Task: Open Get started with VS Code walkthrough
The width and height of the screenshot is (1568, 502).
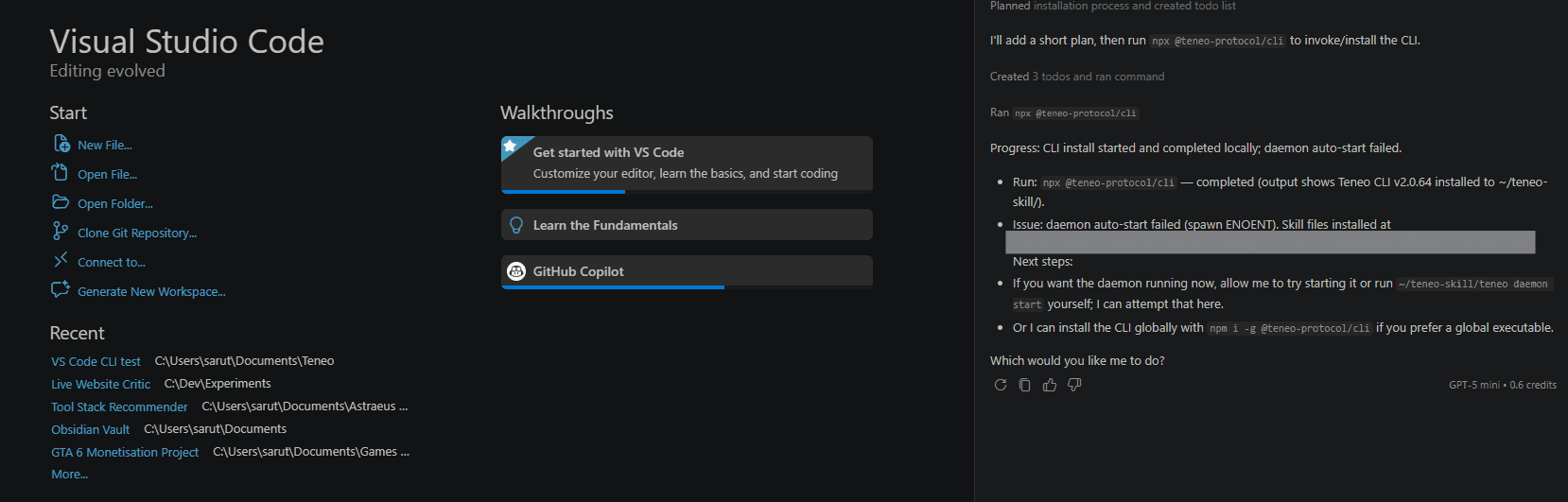Action: click(687, 163)
